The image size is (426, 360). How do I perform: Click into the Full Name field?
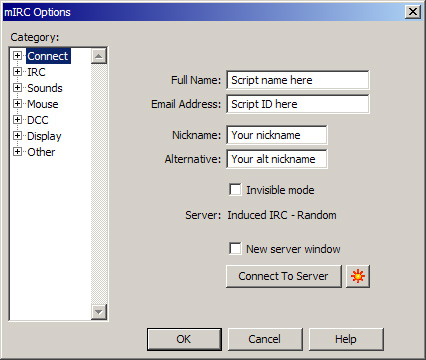click(298, 80)
